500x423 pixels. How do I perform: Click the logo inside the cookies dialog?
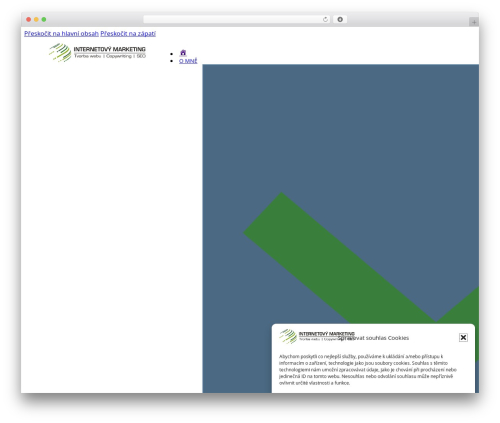(x=317, y=336)
